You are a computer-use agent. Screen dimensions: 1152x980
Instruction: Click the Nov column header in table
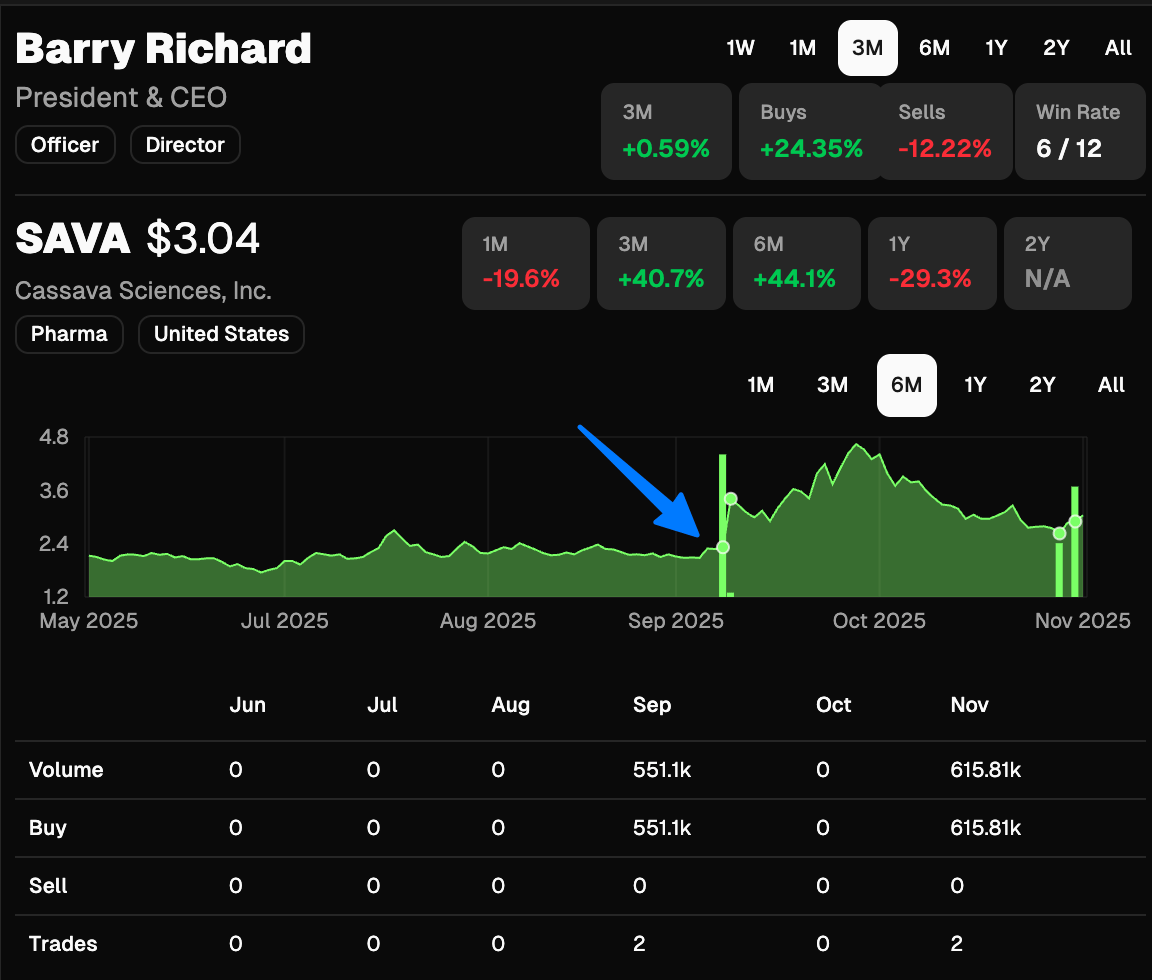969,705
